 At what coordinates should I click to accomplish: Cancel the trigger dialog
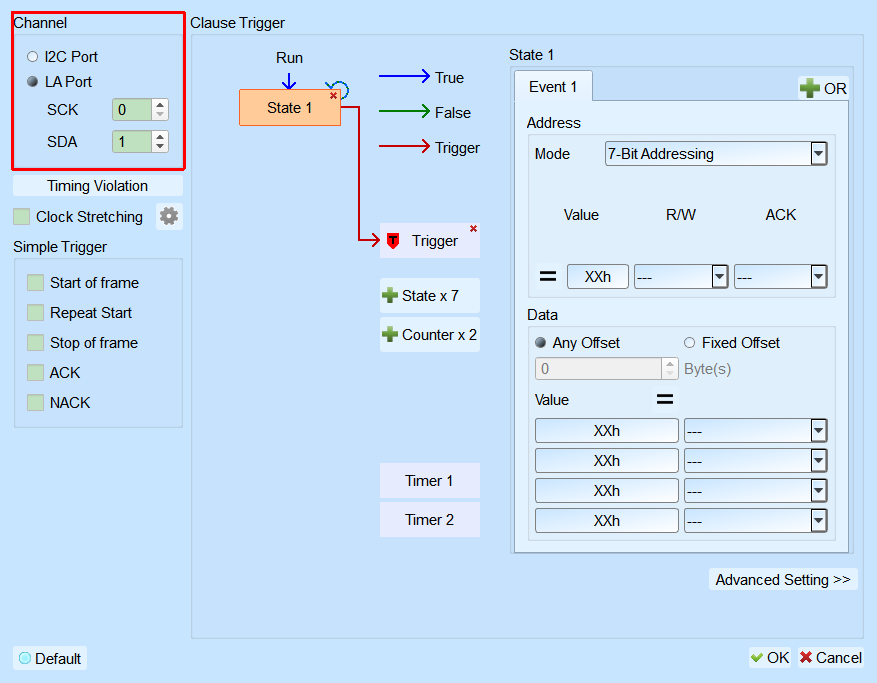click(x=831, y=658)
